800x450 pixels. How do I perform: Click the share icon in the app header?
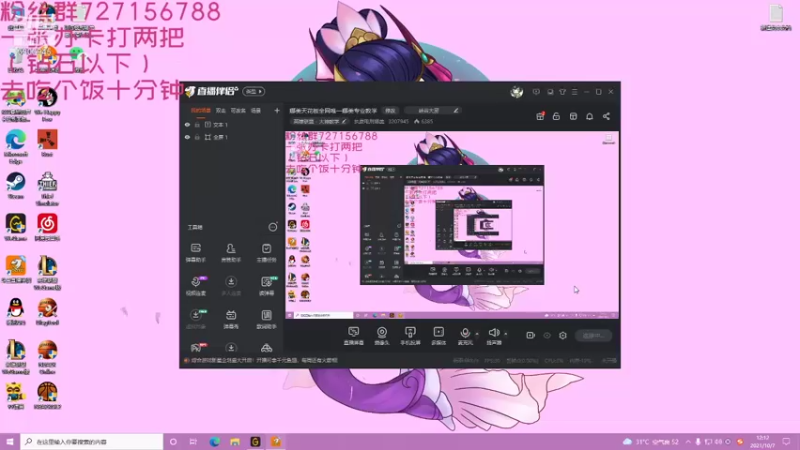pyautogui.click(x=606, y=116)
